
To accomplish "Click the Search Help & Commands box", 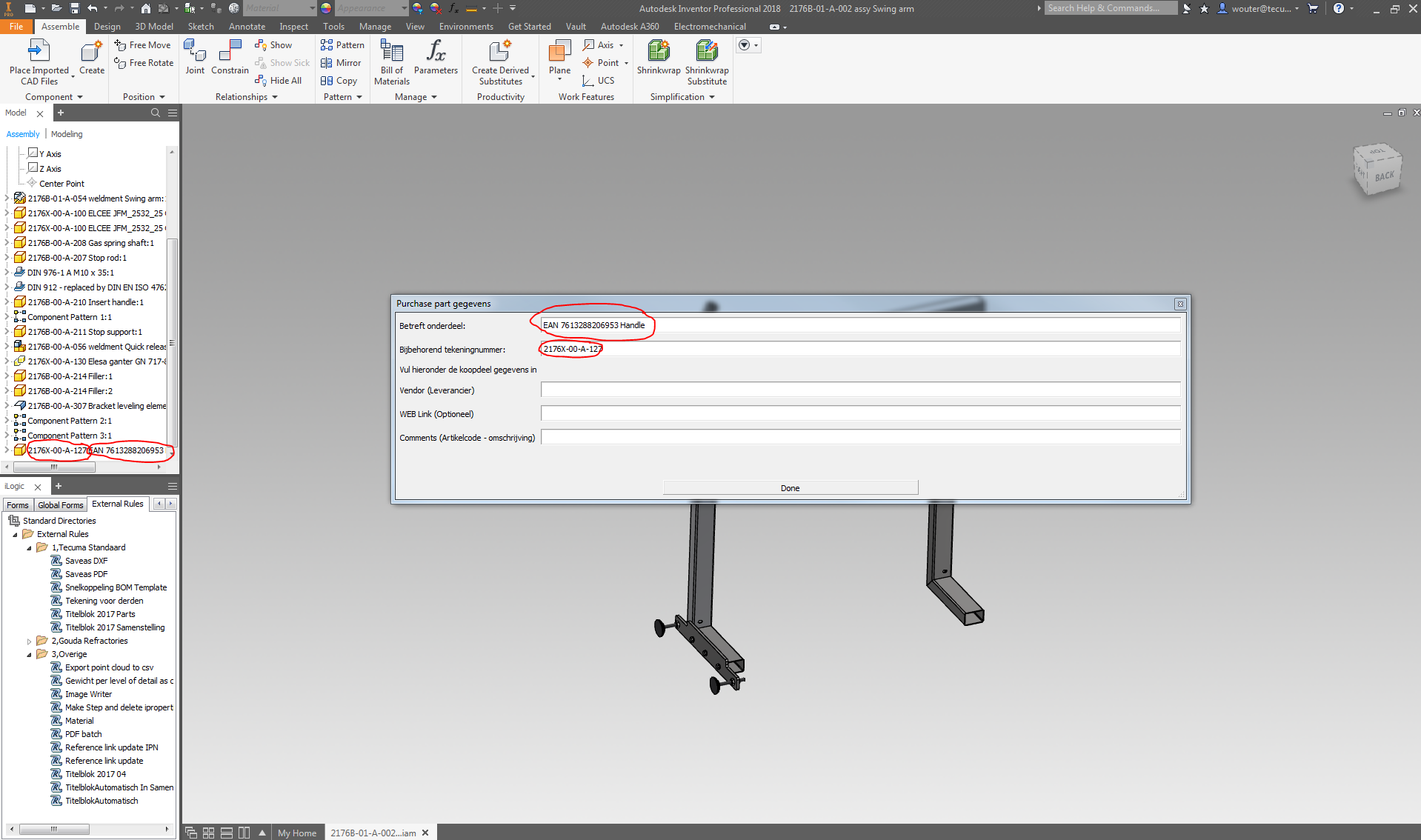I will (x=1111, y=8).
